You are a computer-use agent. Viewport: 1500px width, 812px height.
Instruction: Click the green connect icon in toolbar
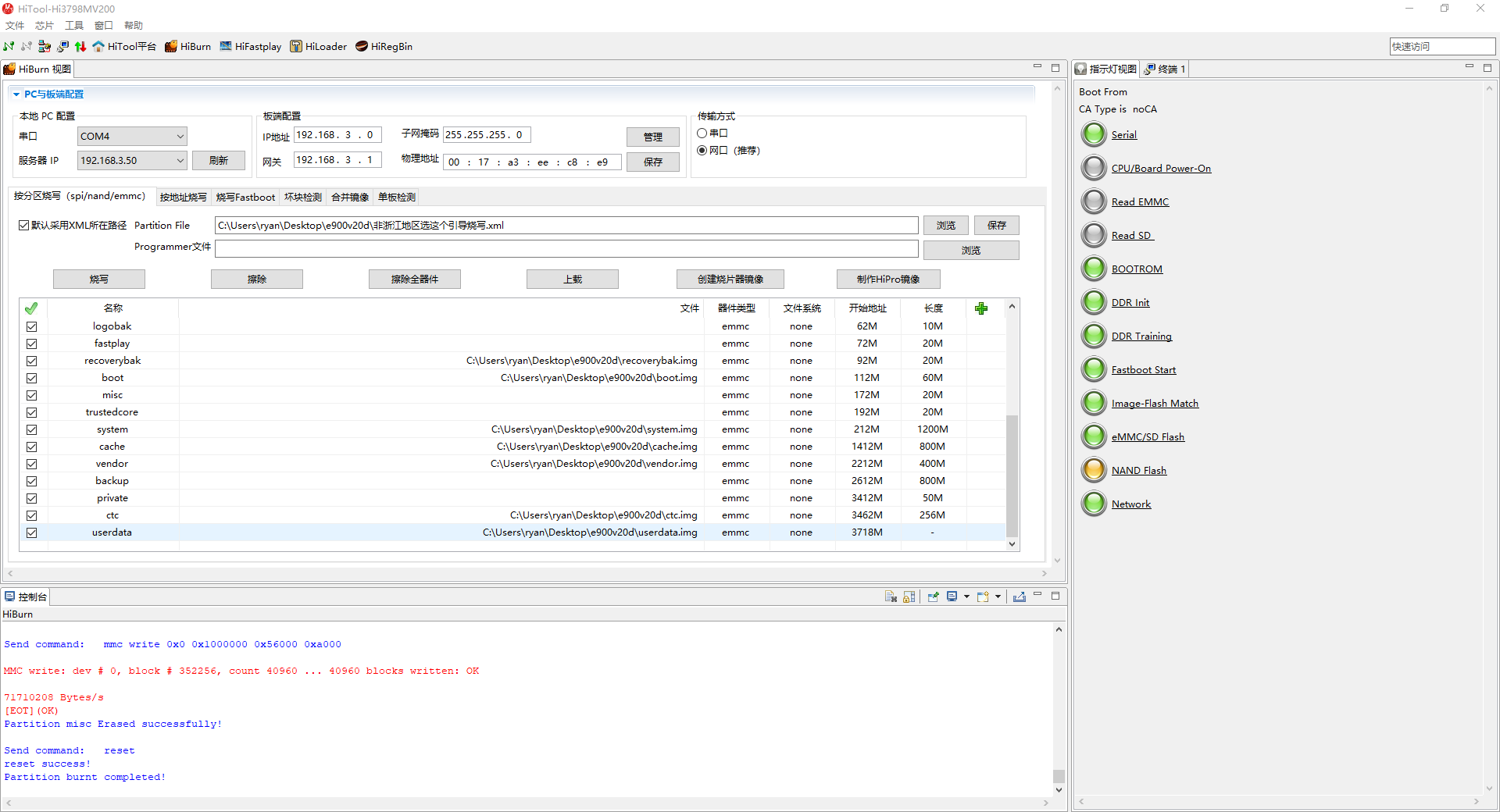9,47
